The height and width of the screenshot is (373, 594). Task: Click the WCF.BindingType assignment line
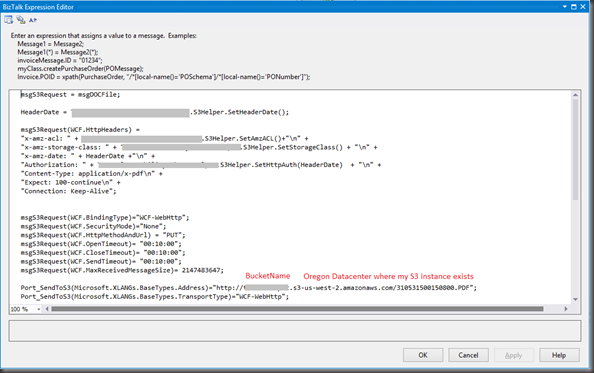click(x=105, y=217)
